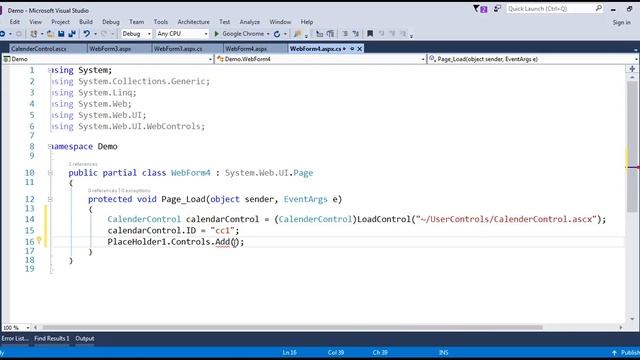Click the Navigate Backward icon
The image size is (640, 360).
(2, 34)
